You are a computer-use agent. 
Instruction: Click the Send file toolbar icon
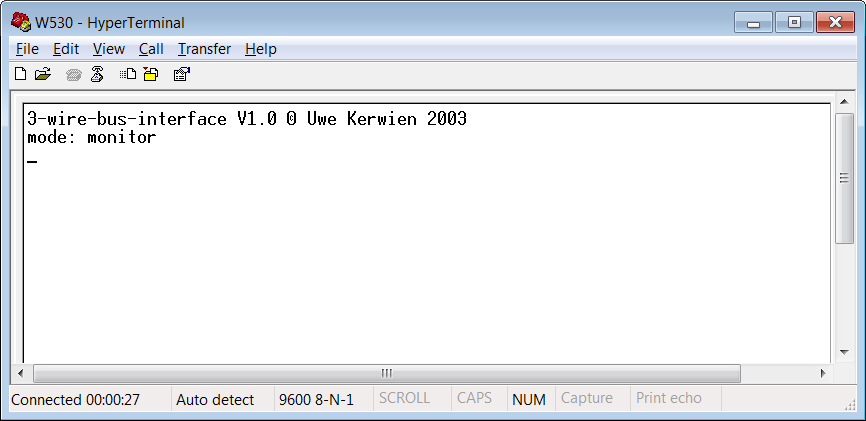(x=128, y=74)
